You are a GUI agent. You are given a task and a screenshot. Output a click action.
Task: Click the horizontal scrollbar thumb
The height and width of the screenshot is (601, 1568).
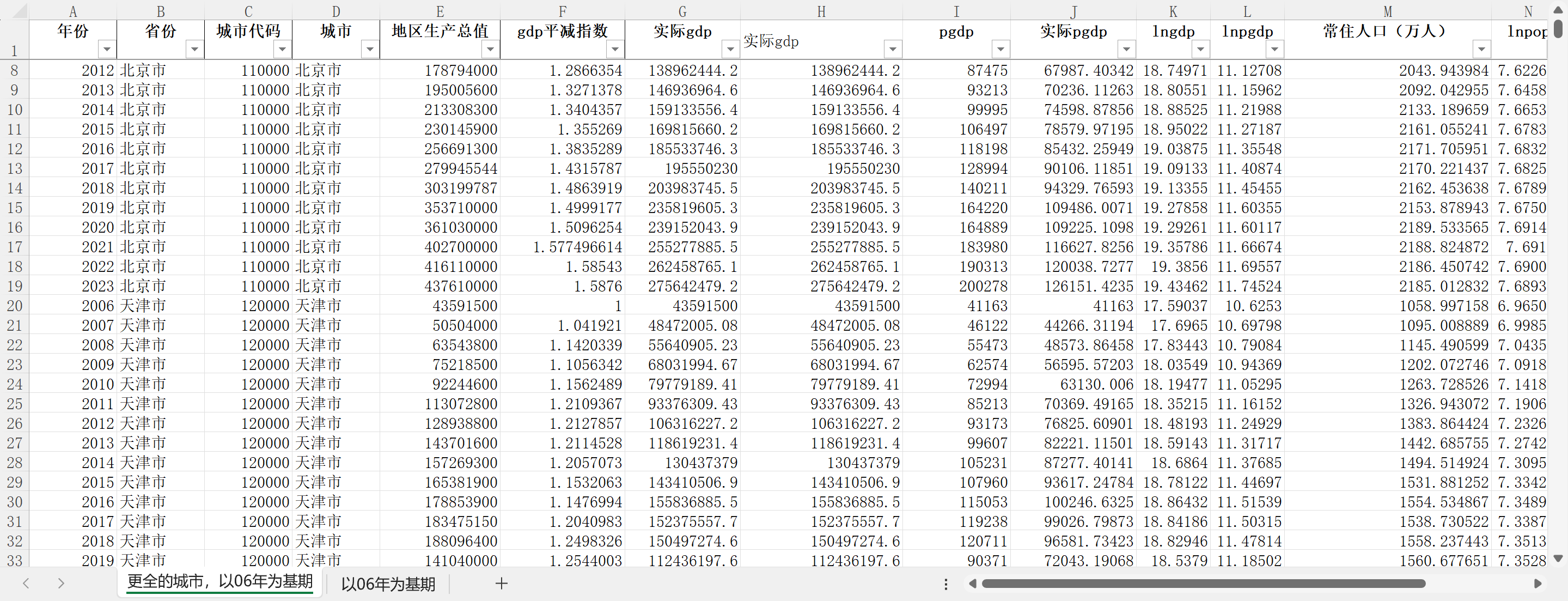pyautogui.click(x=1204, y=584)
